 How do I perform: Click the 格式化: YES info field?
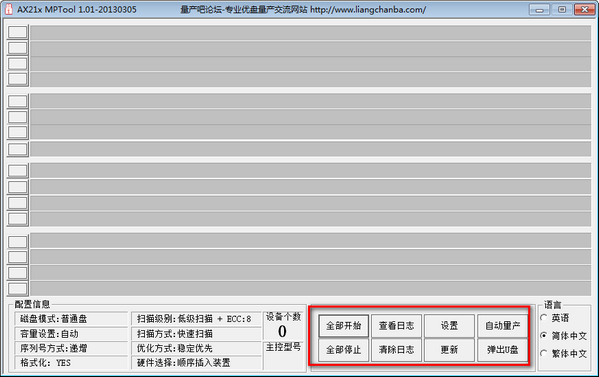pyautogui.click(x=71, y=363)
